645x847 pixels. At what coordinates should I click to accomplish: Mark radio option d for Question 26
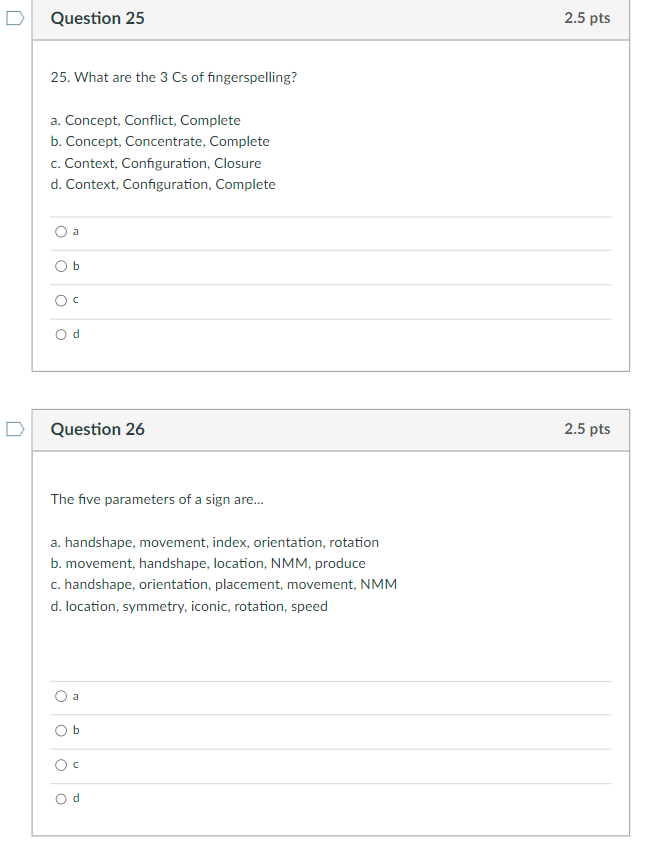tap(61, 798)
